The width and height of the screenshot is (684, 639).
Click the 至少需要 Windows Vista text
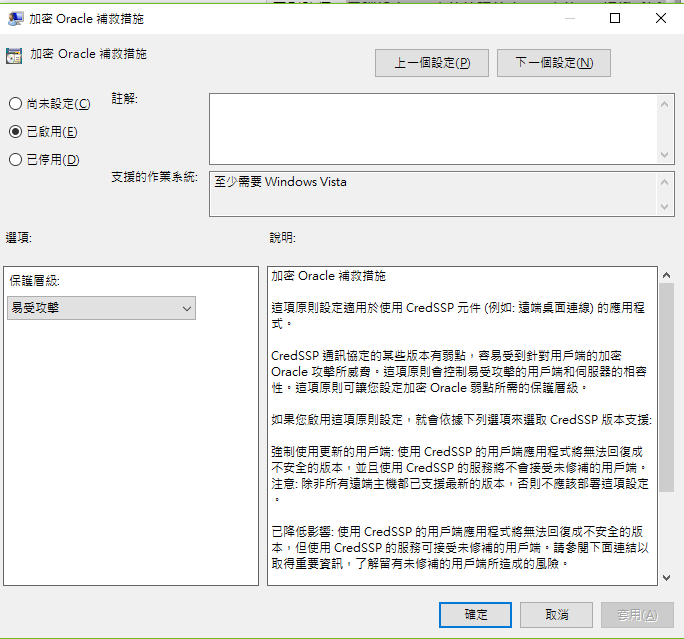click(280, 182)
